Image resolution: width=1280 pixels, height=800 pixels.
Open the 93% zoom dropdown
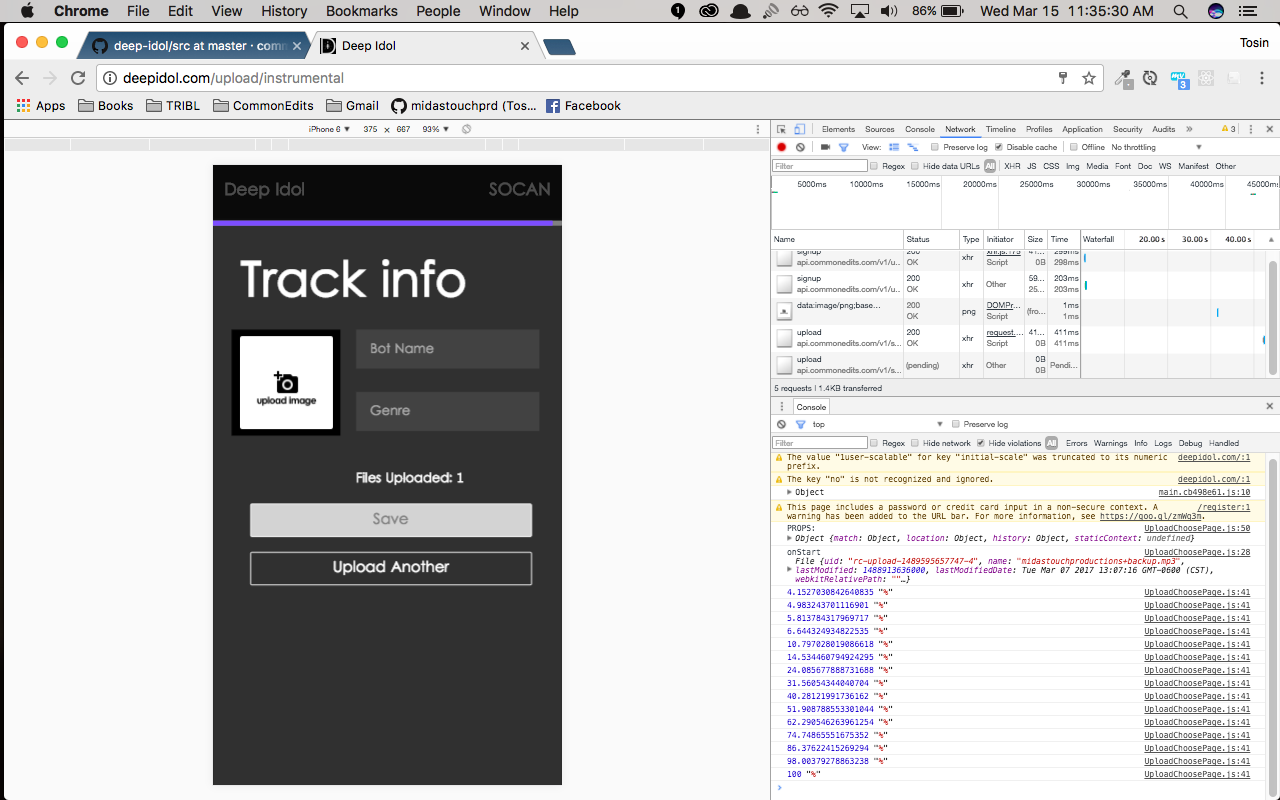click(x=436, y=129)
